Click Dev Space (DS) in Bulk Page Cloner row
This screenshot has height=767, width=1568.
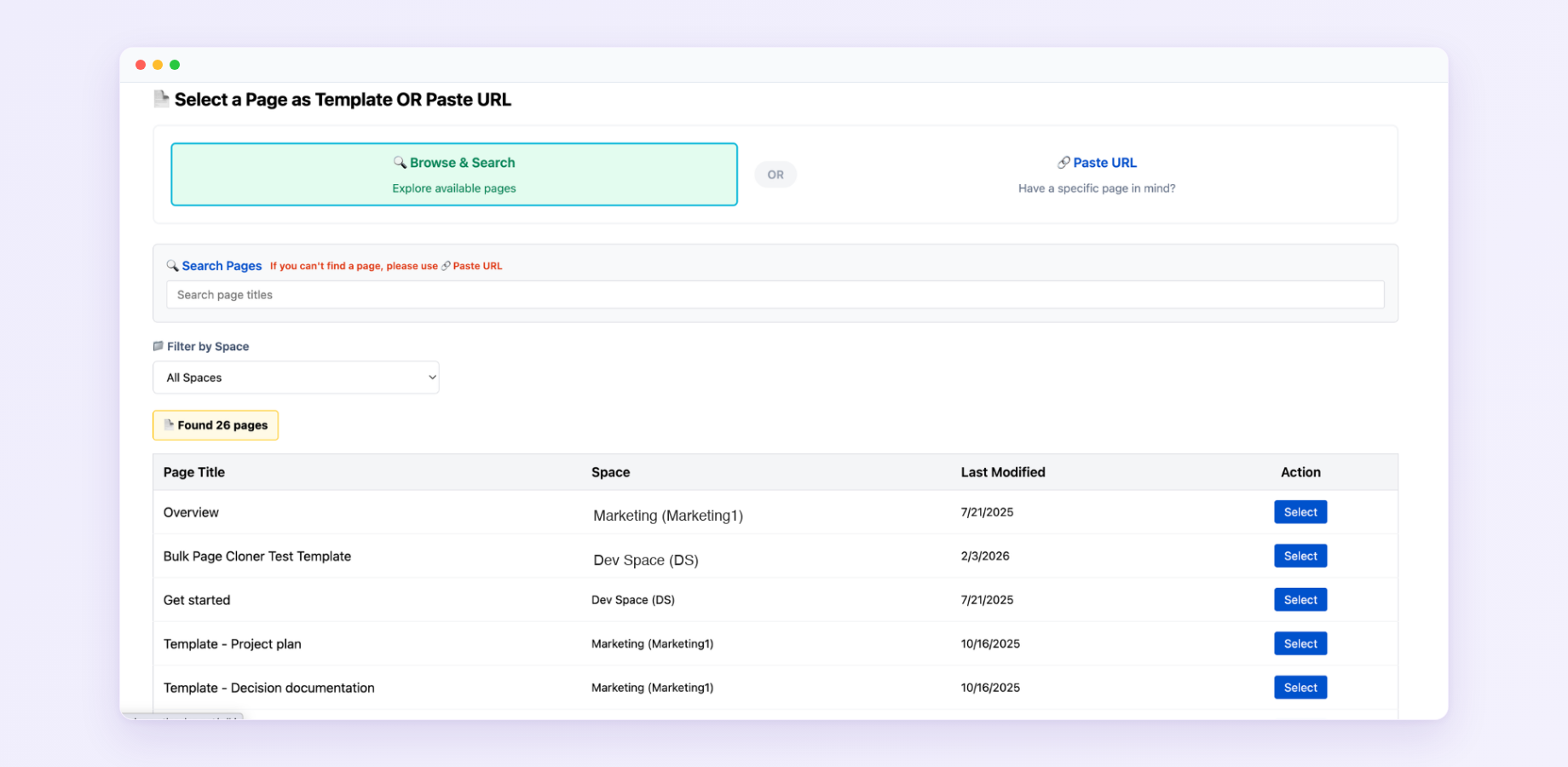(646, 560)
